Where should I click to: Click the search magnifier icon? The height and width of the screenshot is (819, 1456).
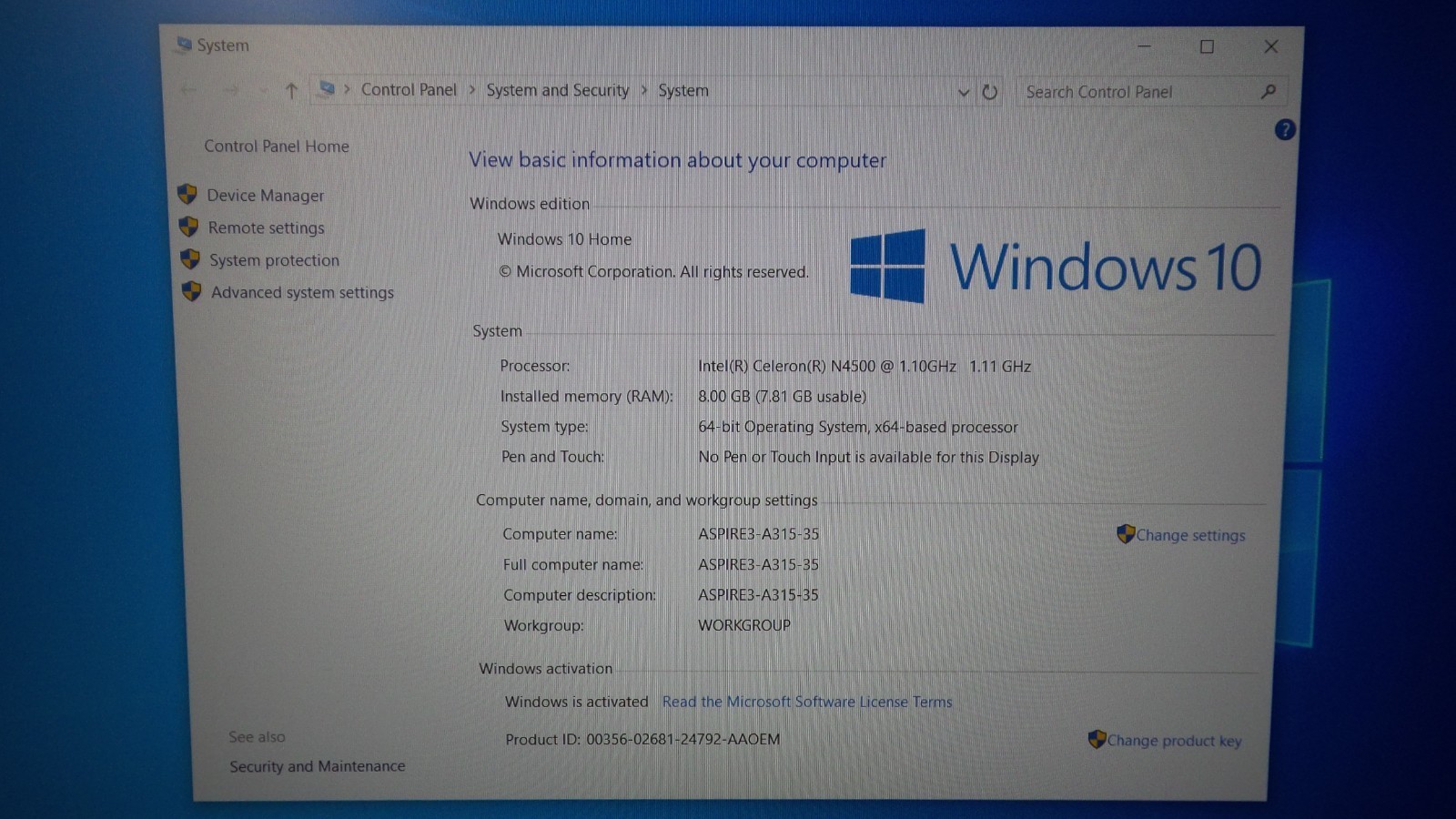point(1269,92)
